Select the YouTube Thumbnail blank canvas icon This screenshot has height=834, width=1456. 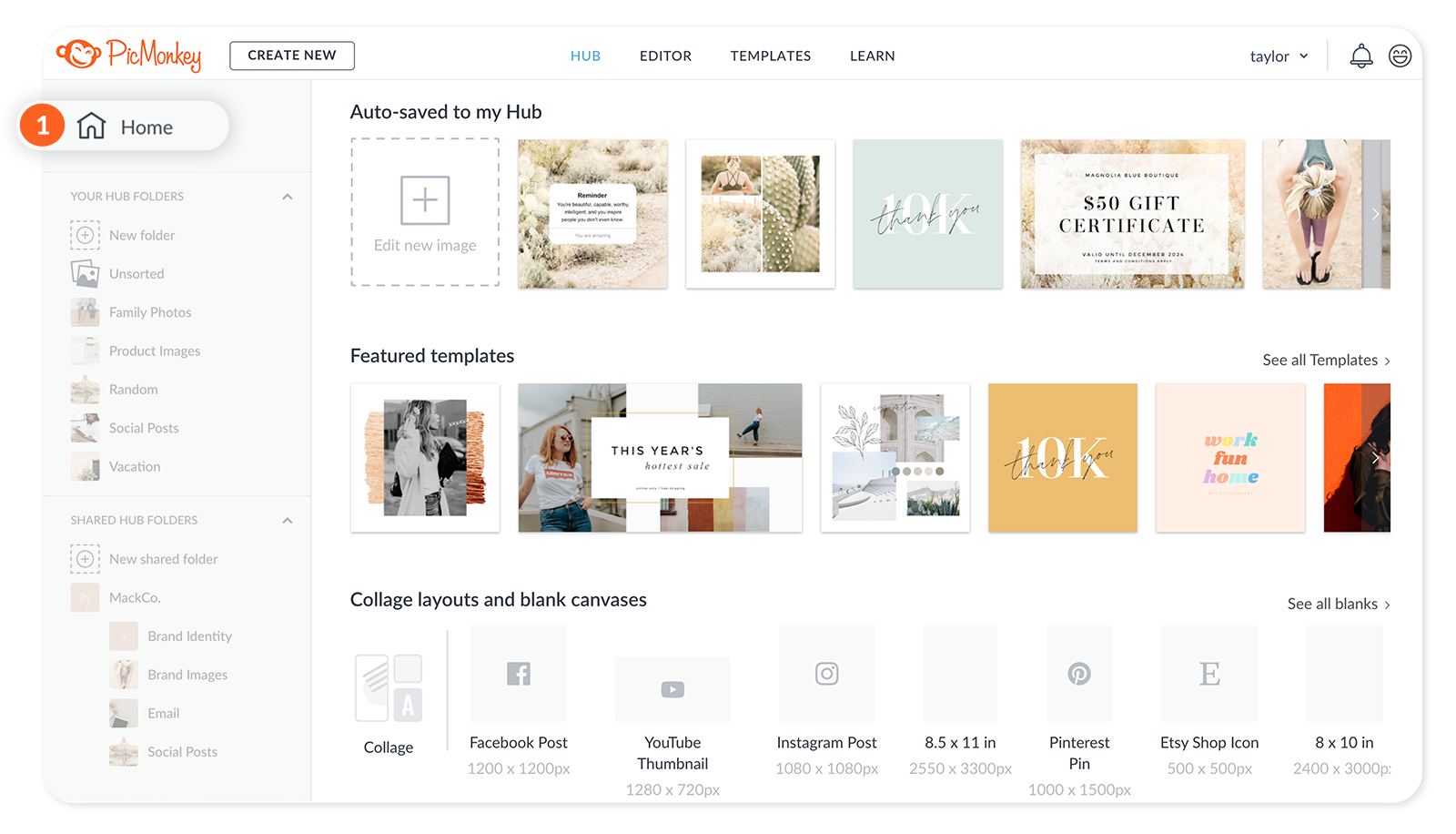672,689
